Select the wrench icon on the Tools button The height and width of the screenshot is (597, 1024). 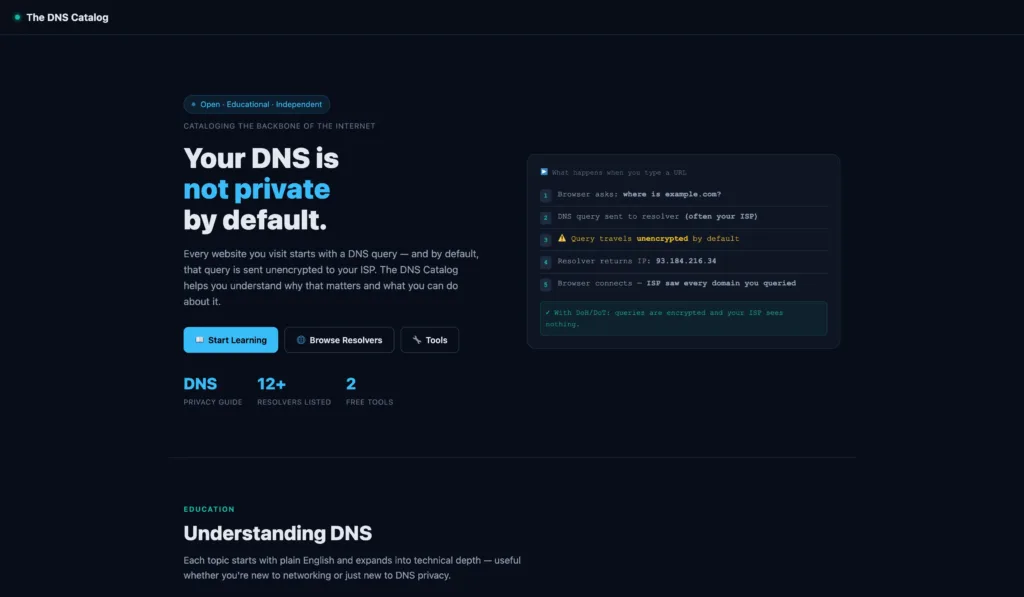[x=415, y=340]
